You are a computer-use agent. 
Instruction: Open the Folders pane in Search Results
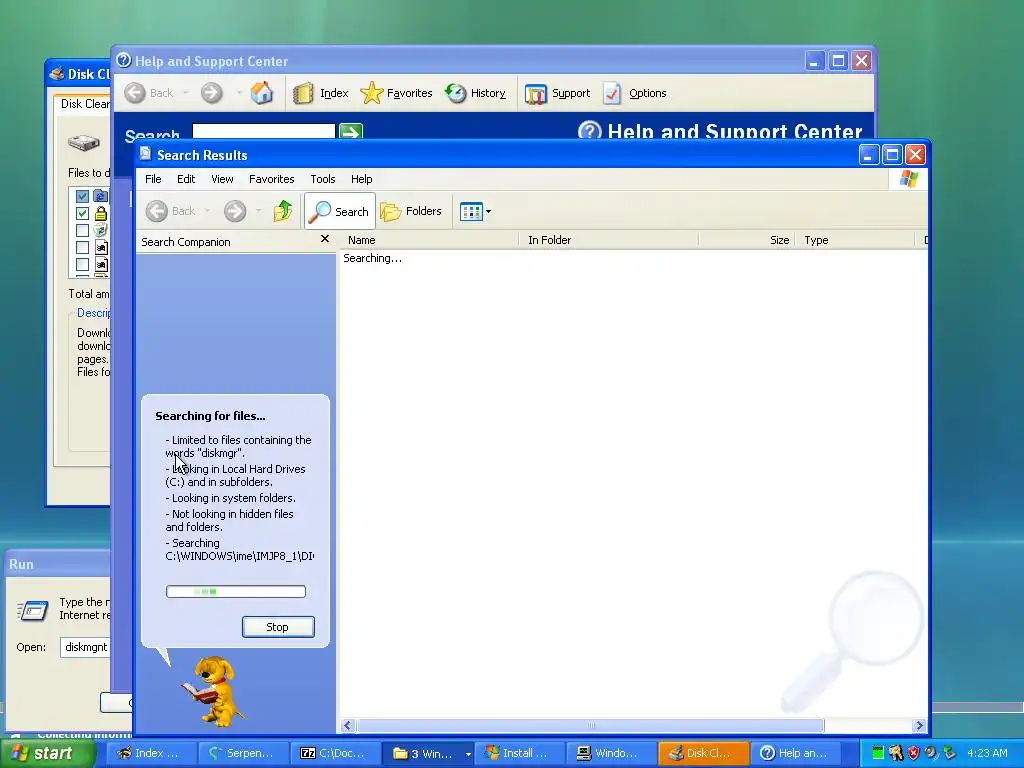[x=411, y=211]
